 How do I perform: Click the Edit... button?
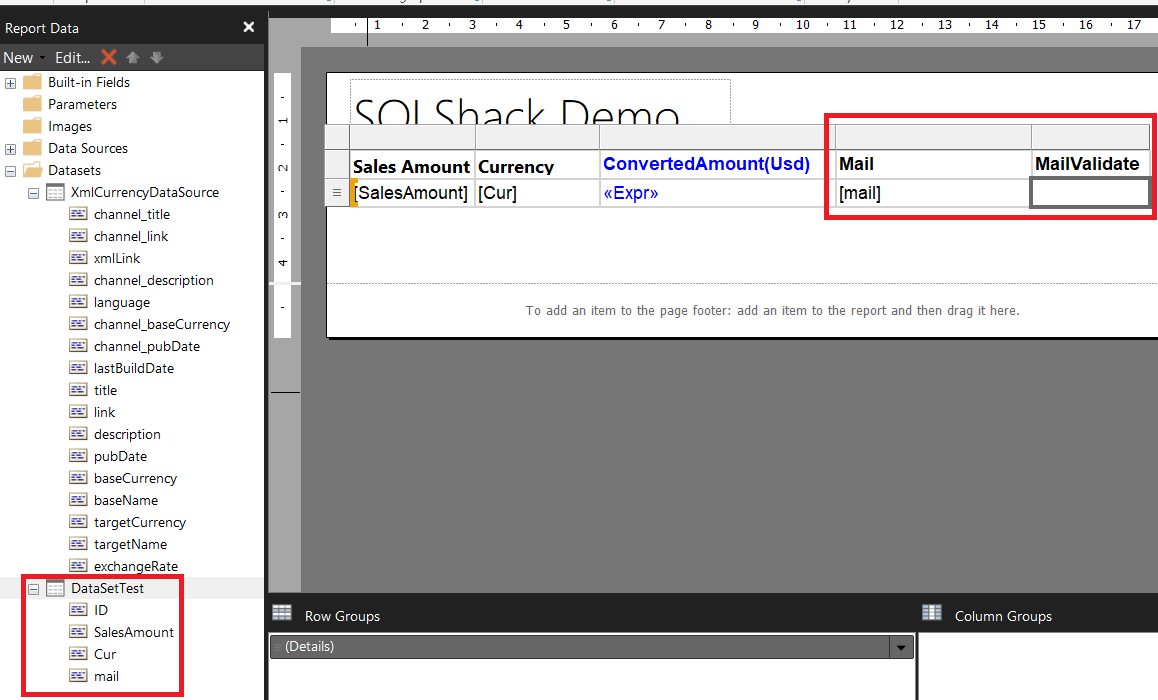pos(72,58)
